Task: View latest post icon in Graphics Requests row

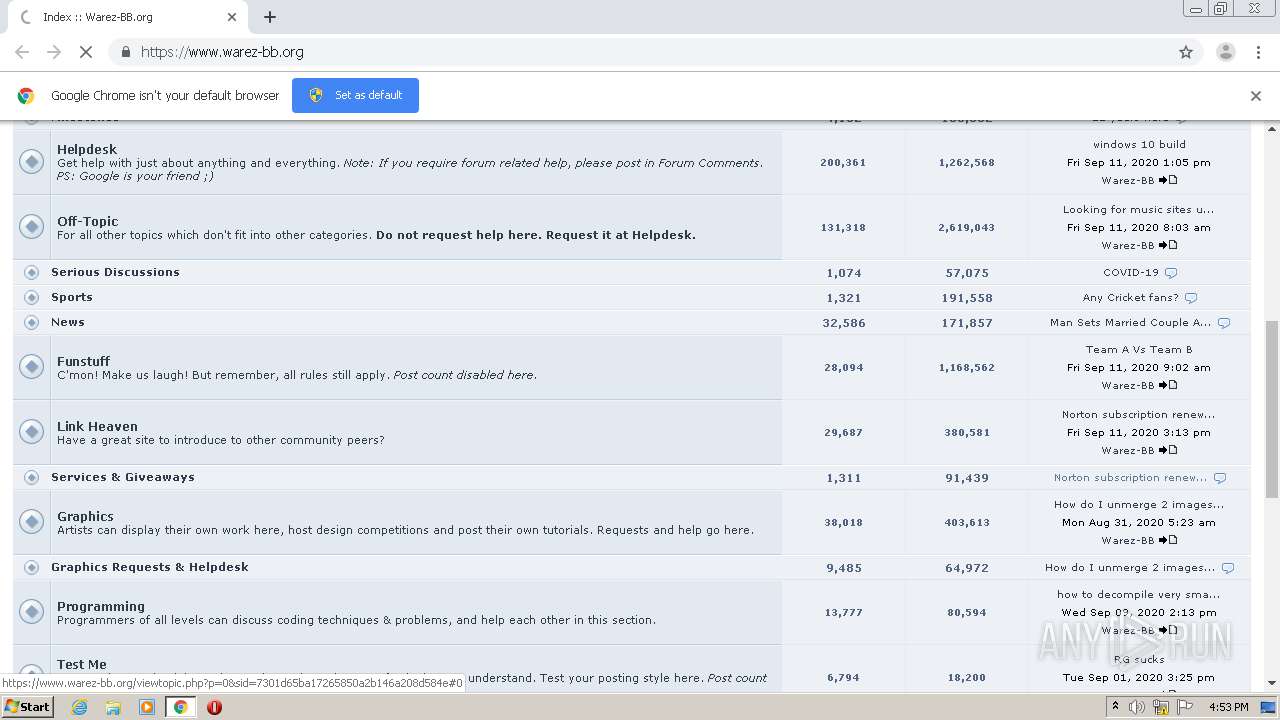Action: point(1227,568)
